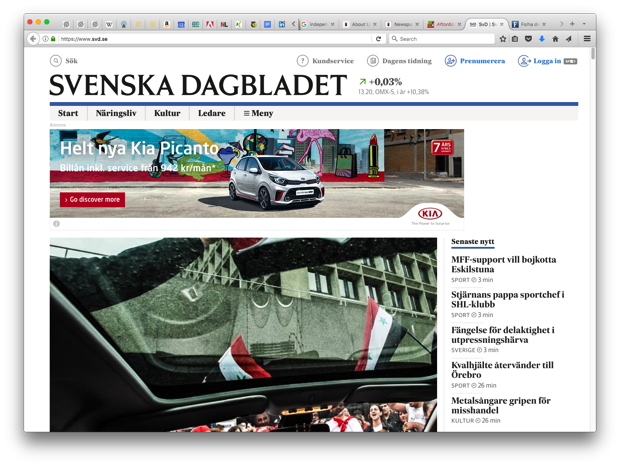Open the Firefox hamburger menu

[x=587, y=39]
